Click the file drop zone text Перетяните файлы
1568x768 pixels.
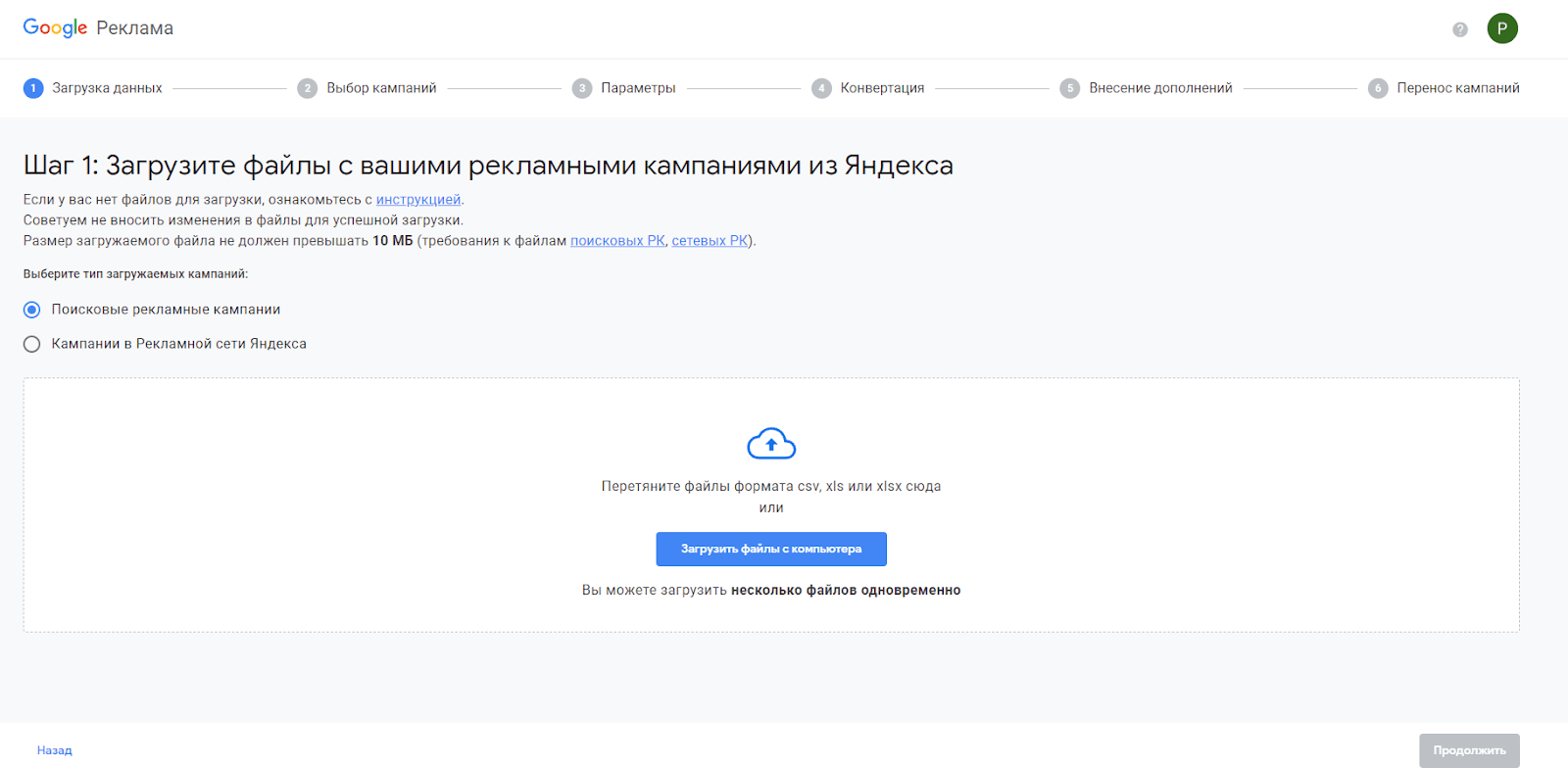(x=771, y=486)
